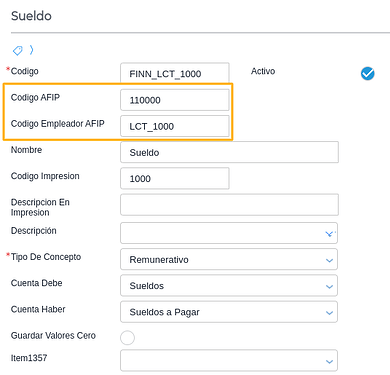Viewport: 390px width, 375px height.
Task: Toggle the Guardar Valores Cero checkbox
Action: pyautogui.click(x=127, y=338)
